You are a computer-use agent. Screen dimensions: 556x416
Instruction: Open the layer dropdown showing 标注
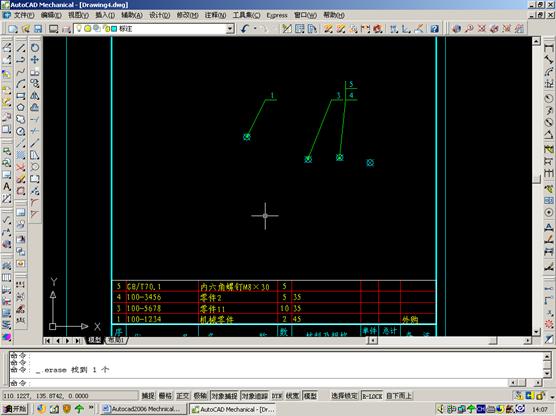tap(154, 29)
